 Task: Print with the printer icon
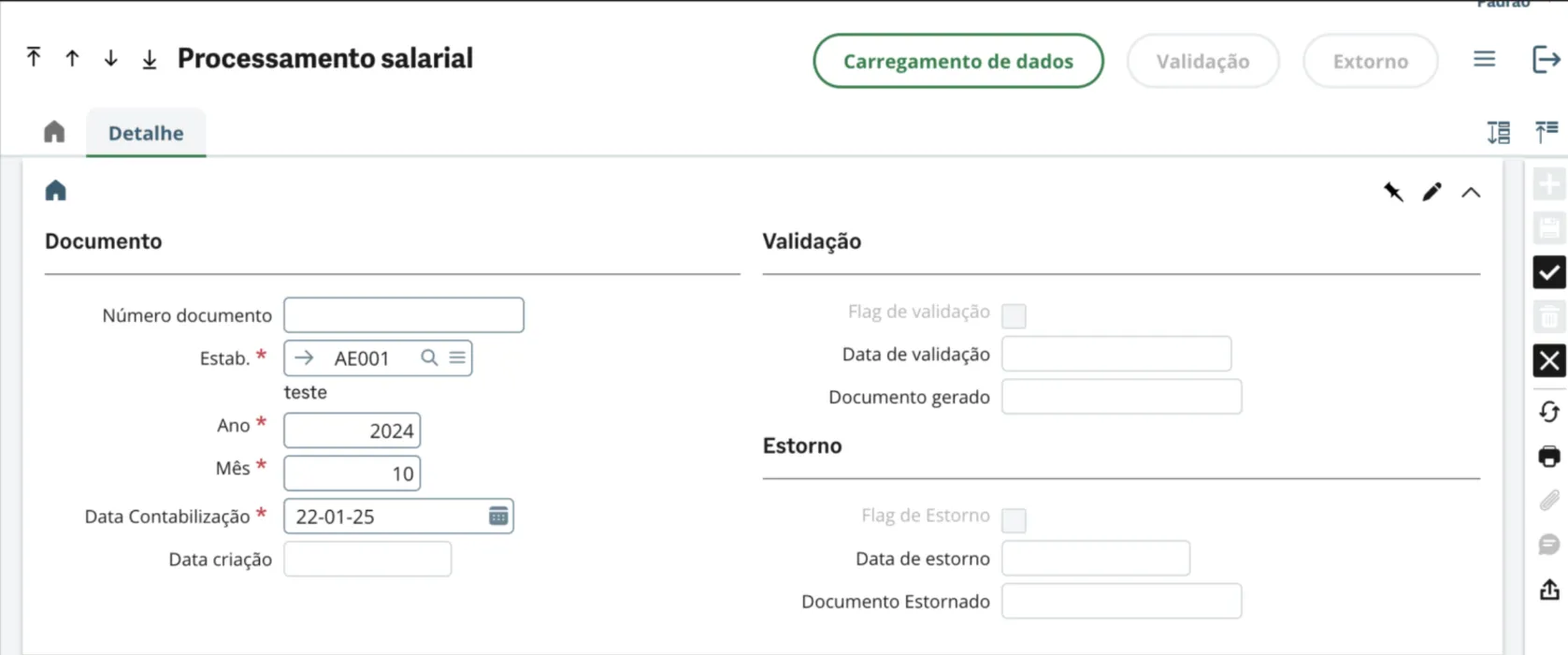coord(1549,457)
